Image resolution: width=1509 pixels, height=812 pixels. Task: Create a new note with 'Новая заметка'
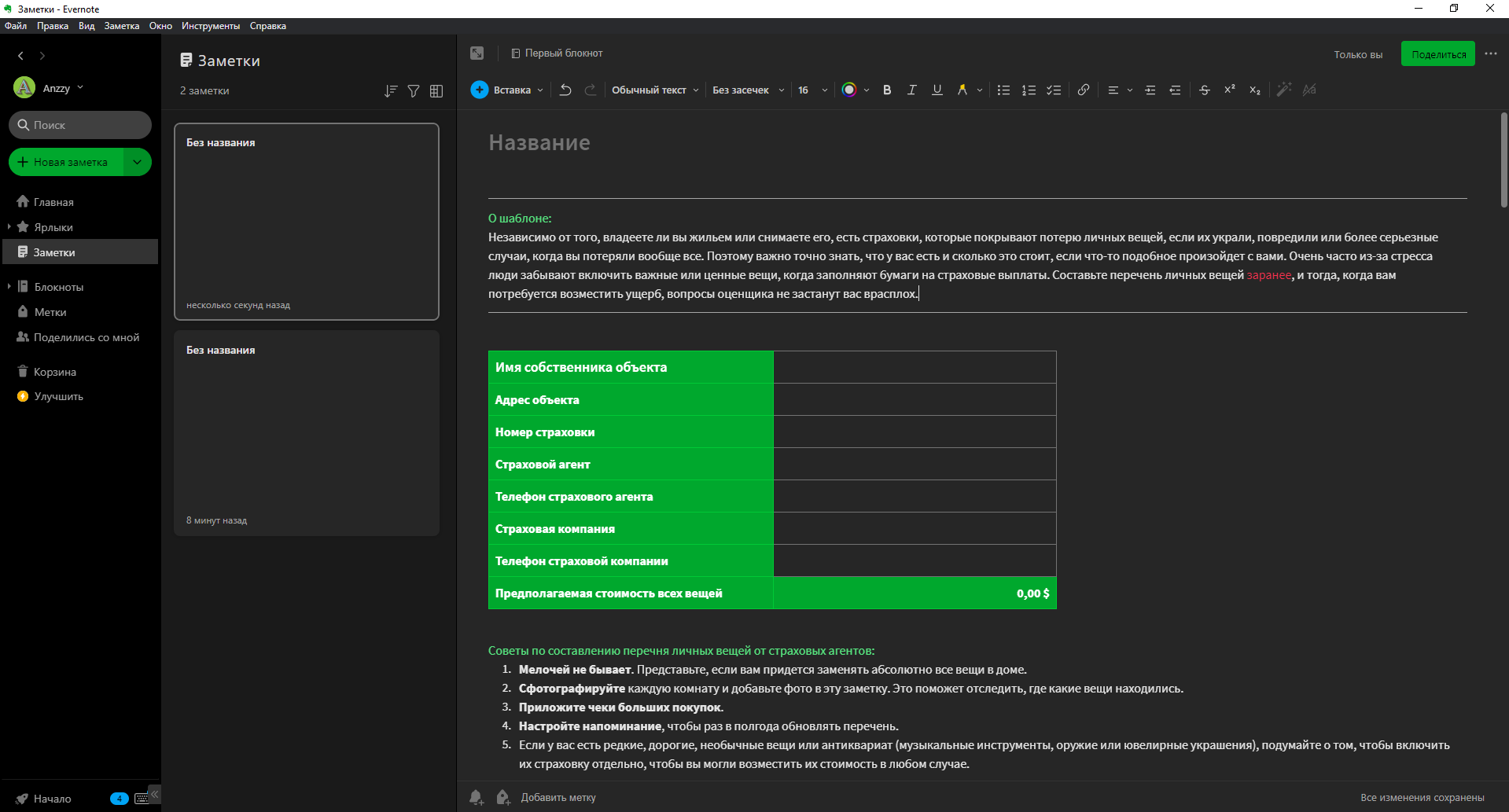tap(71, 162)
